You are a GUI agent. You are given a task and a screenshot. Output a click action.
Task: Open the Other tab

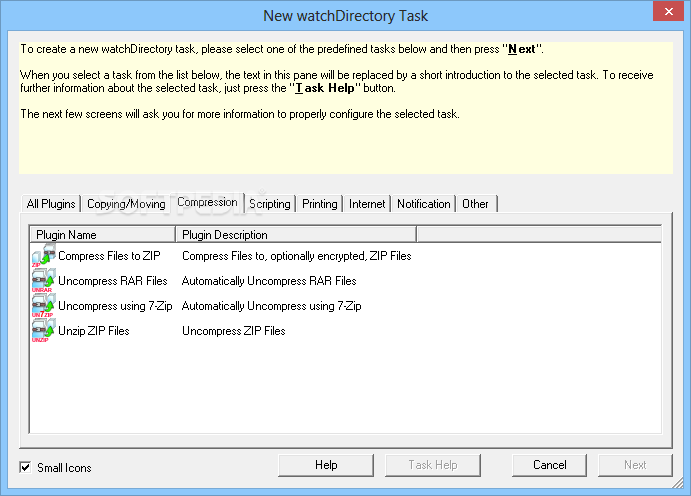pos(475,204)
